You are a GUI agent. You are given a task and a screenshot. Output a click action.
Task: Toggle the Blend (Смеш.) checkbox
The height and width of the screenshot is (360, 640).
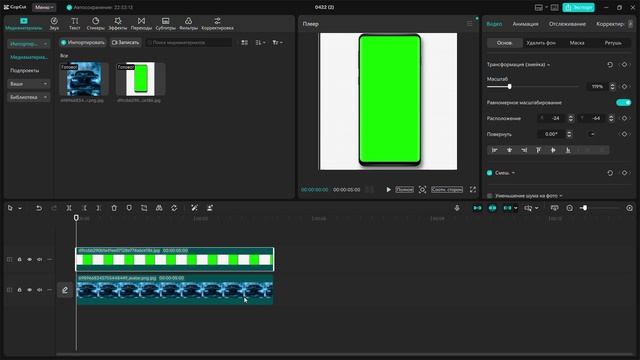(489, 173)
